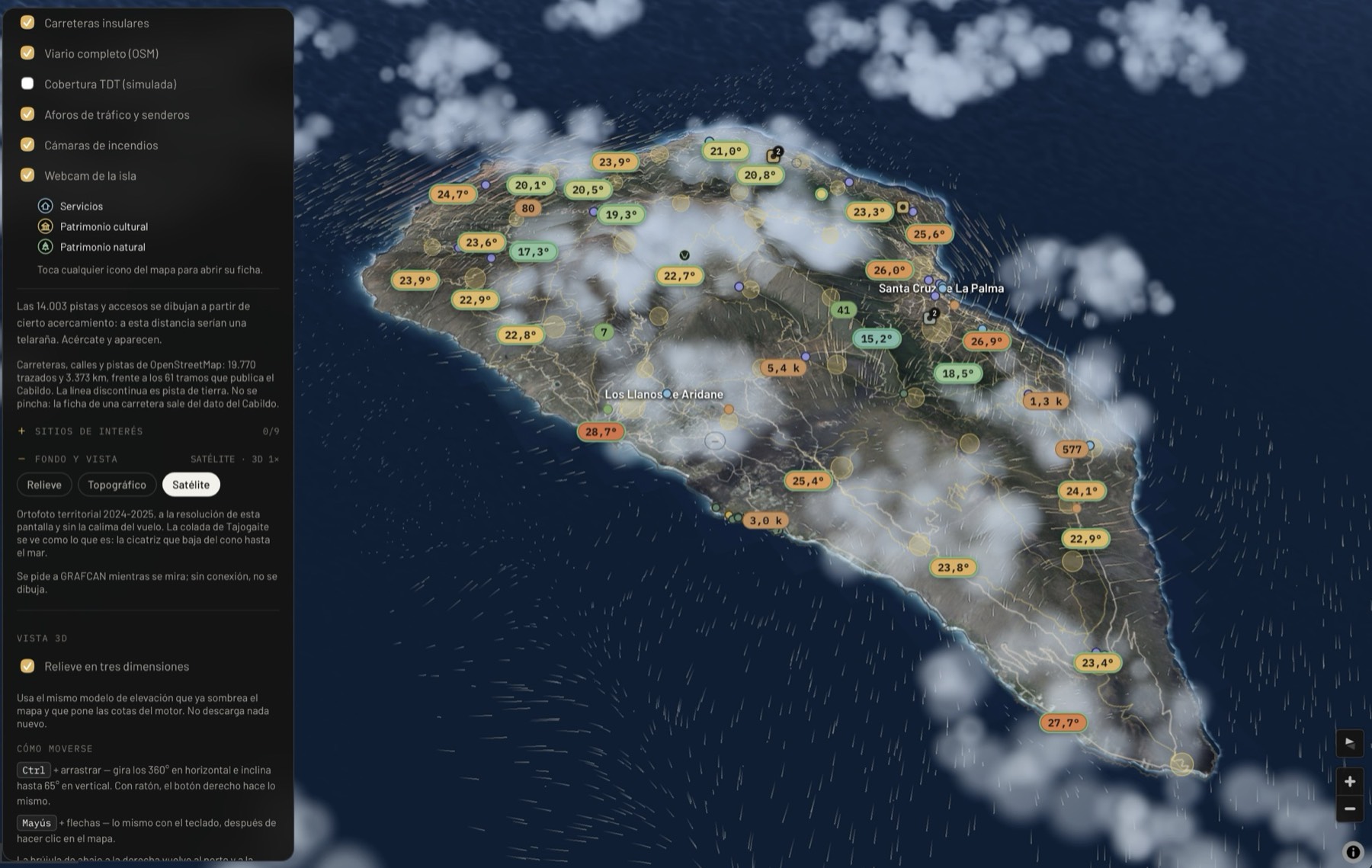Click the Cómo moverse heading
The image size is (1372, 868).
[x=55, y=749]
